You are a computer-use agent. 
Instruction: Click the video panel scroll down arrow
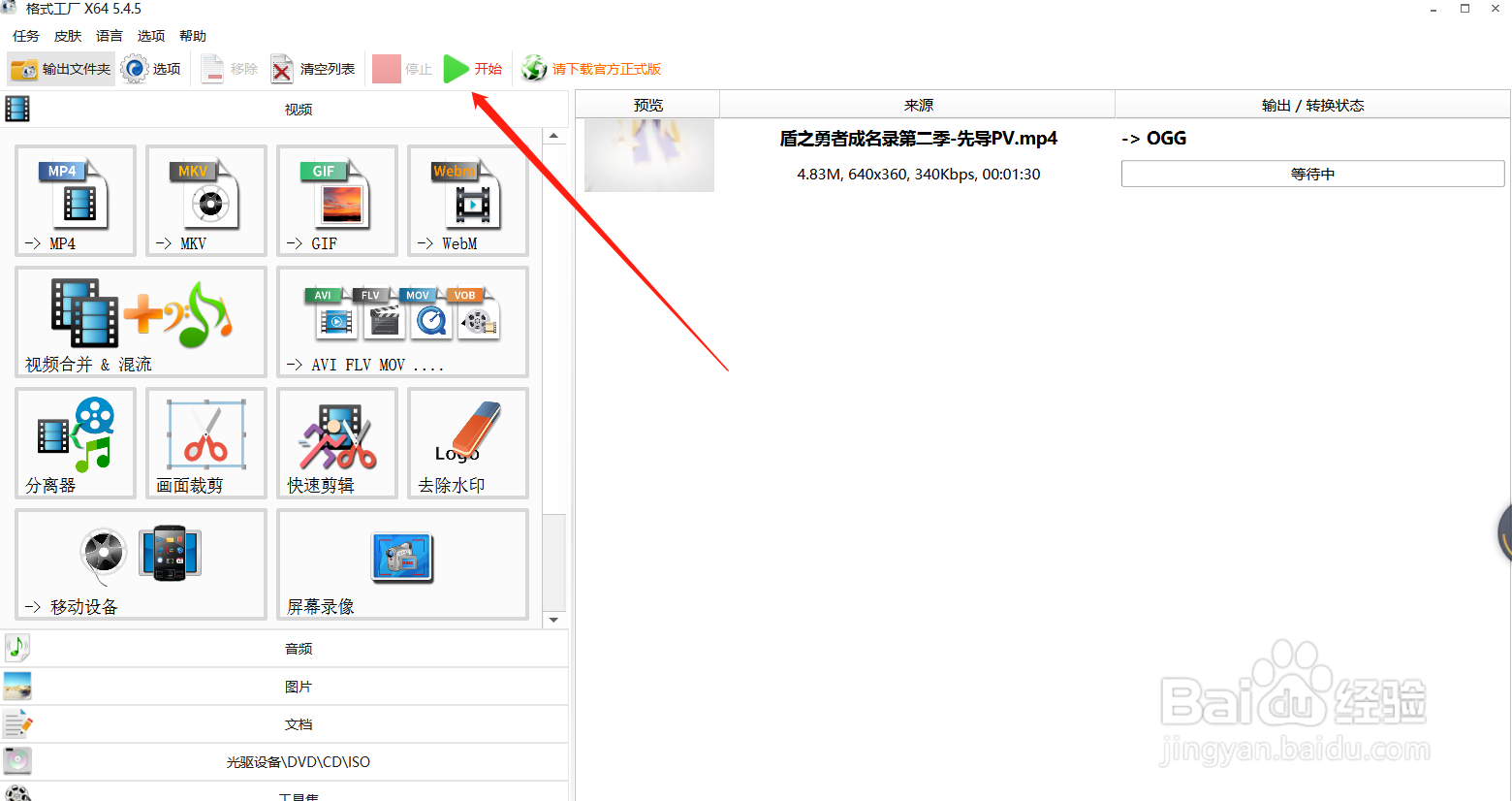click(553, 620)
